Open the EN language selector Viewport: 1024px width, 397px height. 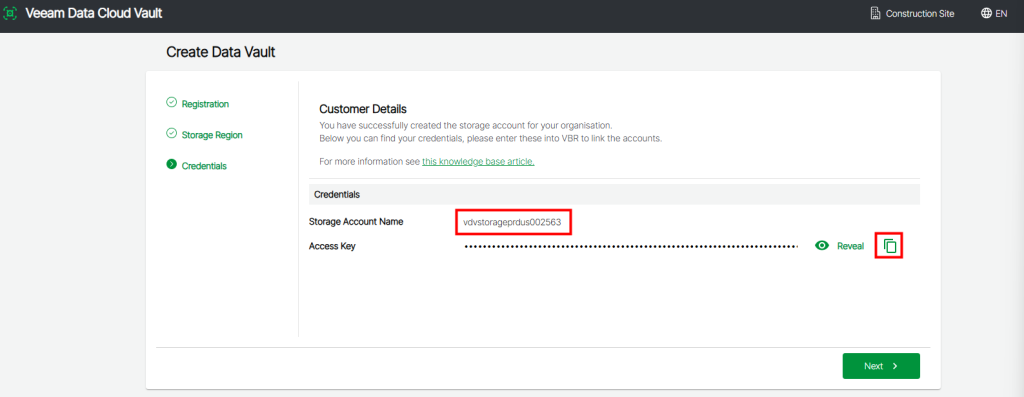tap(994, 14)
